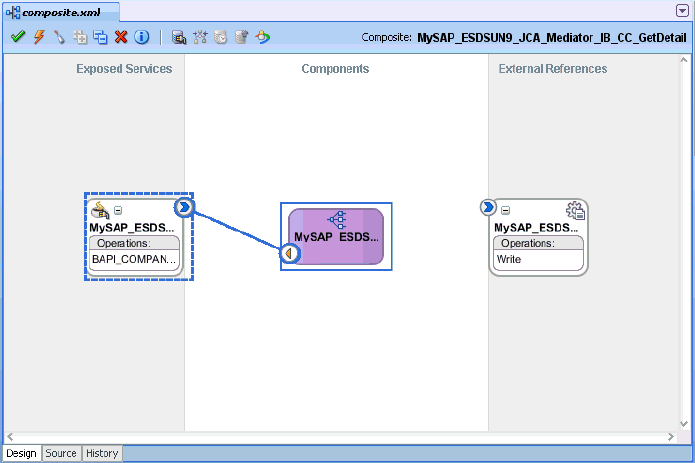
Task: Click the mediator component input port arrow
Action: coord(289,253)
